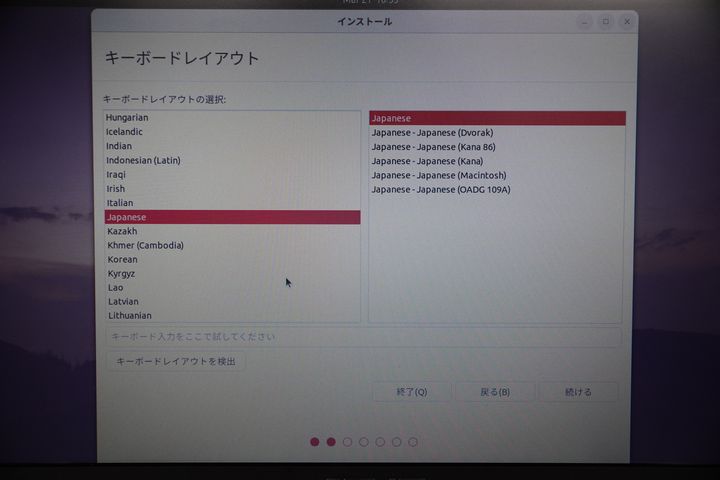
Task: Choose Indian from the language list
Action: [232, 146]
